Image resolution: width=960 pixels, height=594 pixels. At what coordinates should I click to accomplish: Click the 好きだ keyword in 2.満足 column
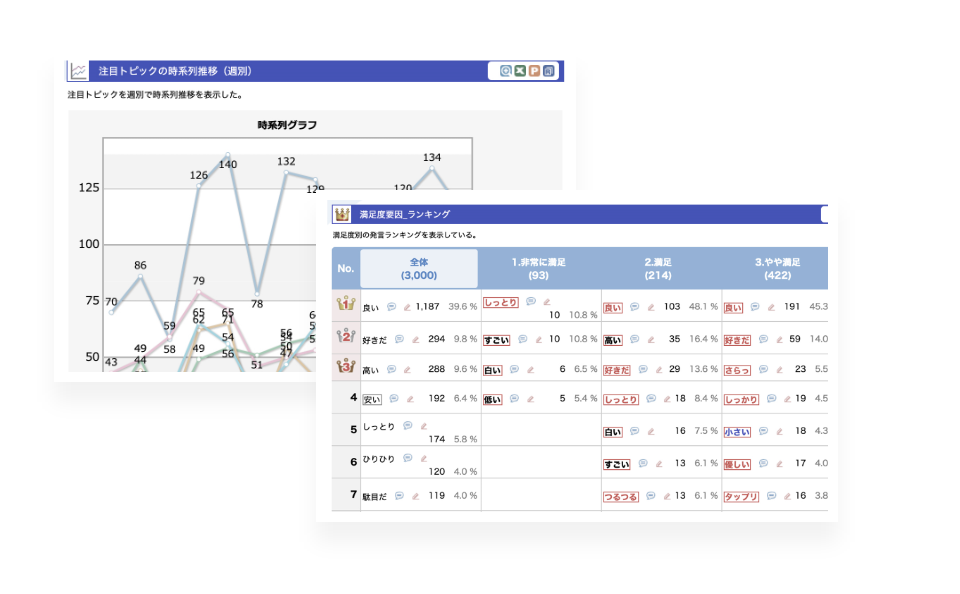coord(617,370)
